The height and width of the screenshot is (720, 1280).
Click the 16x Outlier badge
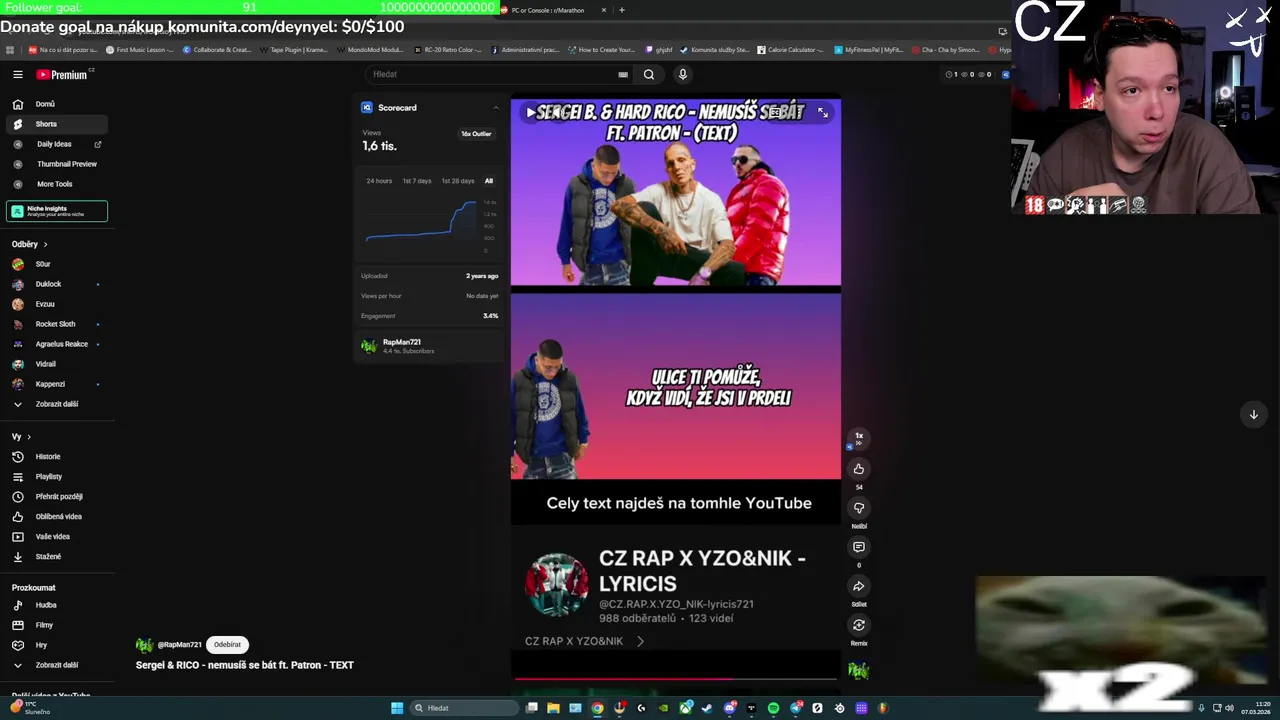476,134
